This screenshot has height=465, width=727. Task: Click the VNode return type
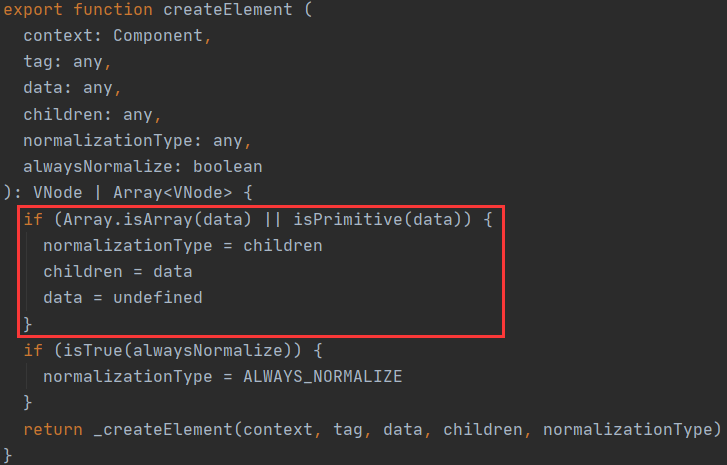coord(57,192)
